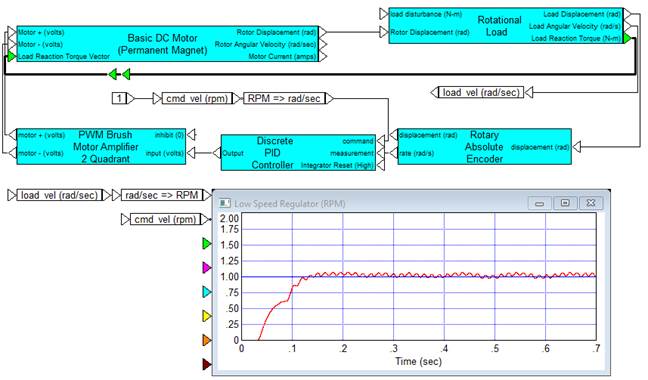
Task: Click the Basic DC Motor block
Action: tap(167, 44)
